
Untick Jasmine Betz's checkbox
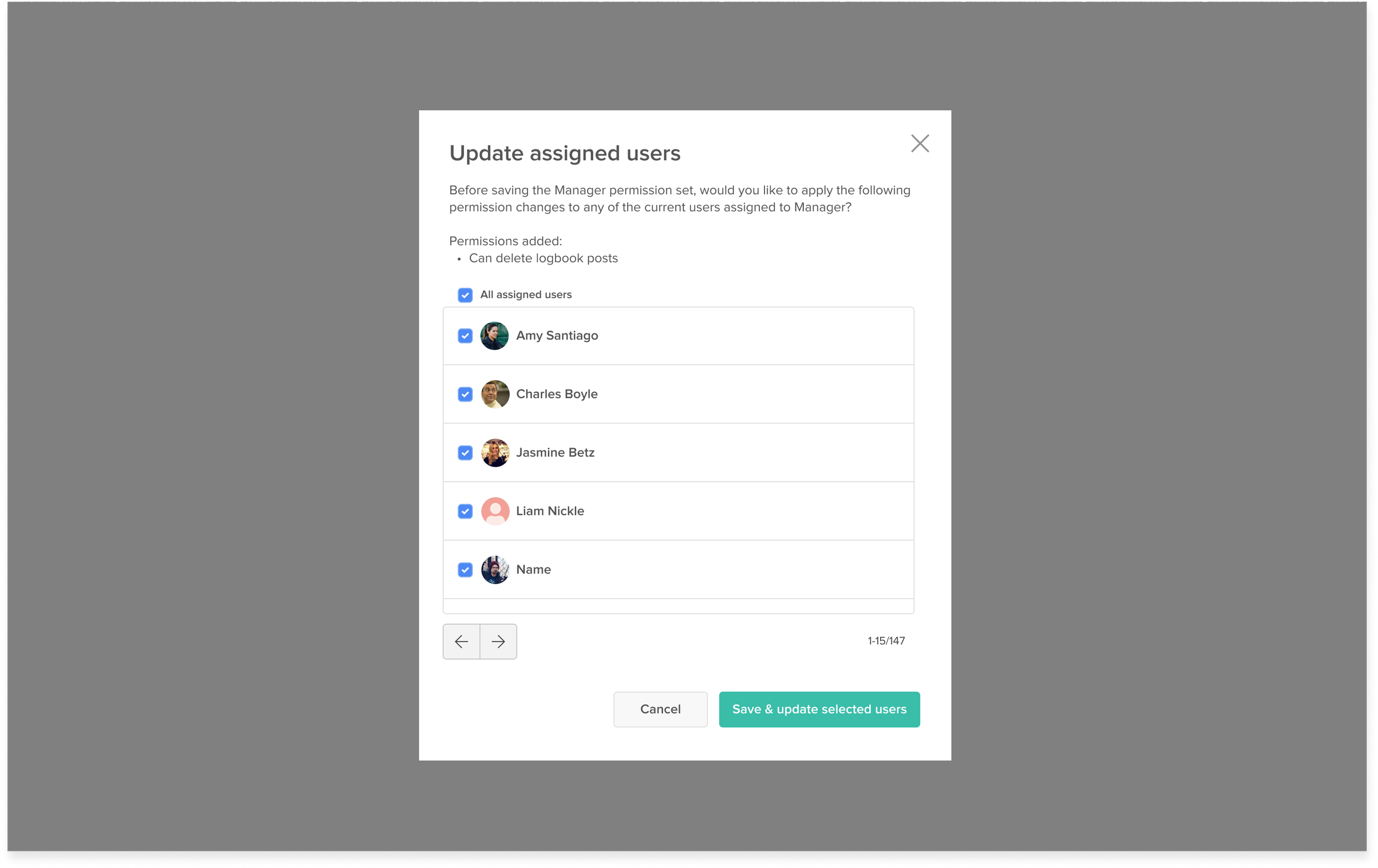click(465, 452)
